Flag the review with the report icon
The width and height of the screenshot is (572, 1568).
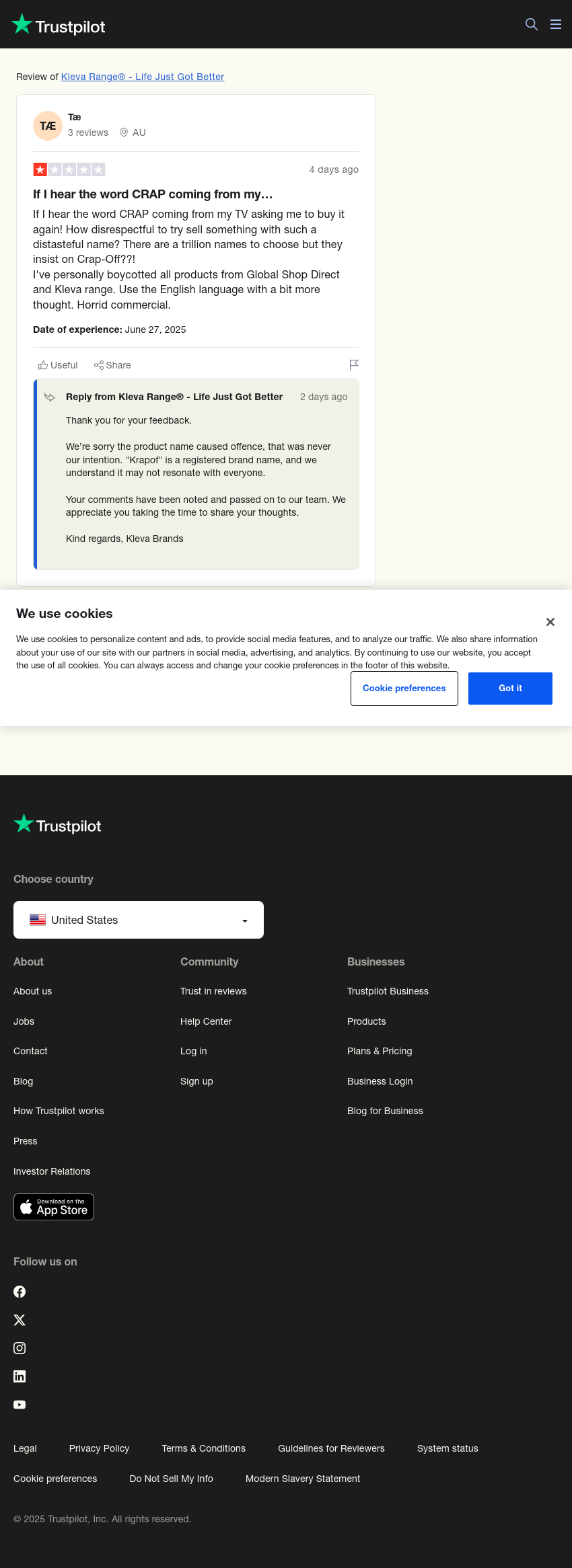click(x=354, y=364)
